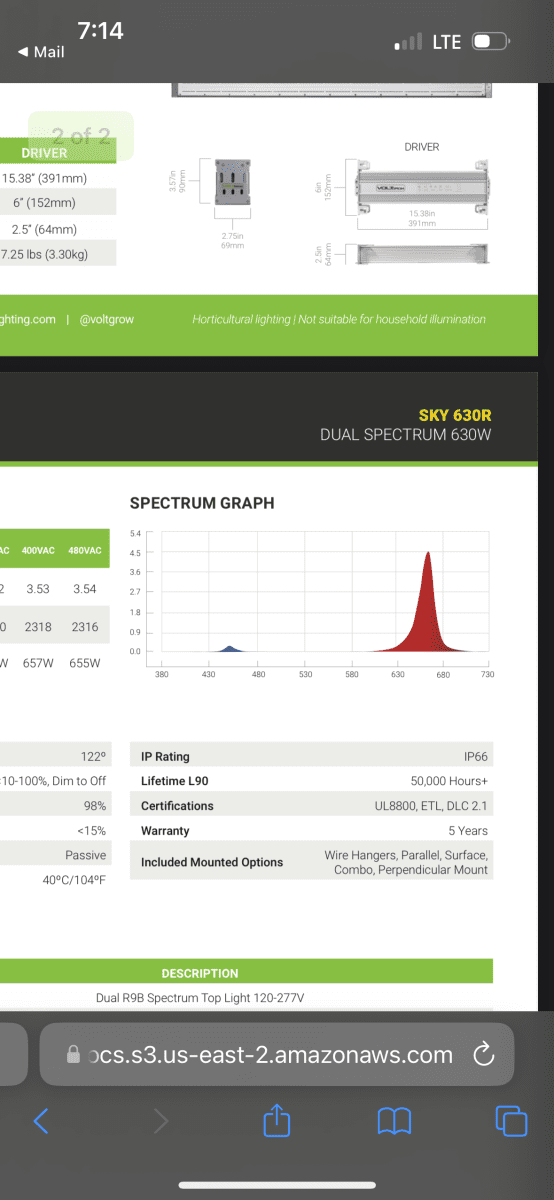Viewport: 554px width, 1200px height.
Task: Tap the @voltgrow handle in the footer
Action: (x=106, y=320)
